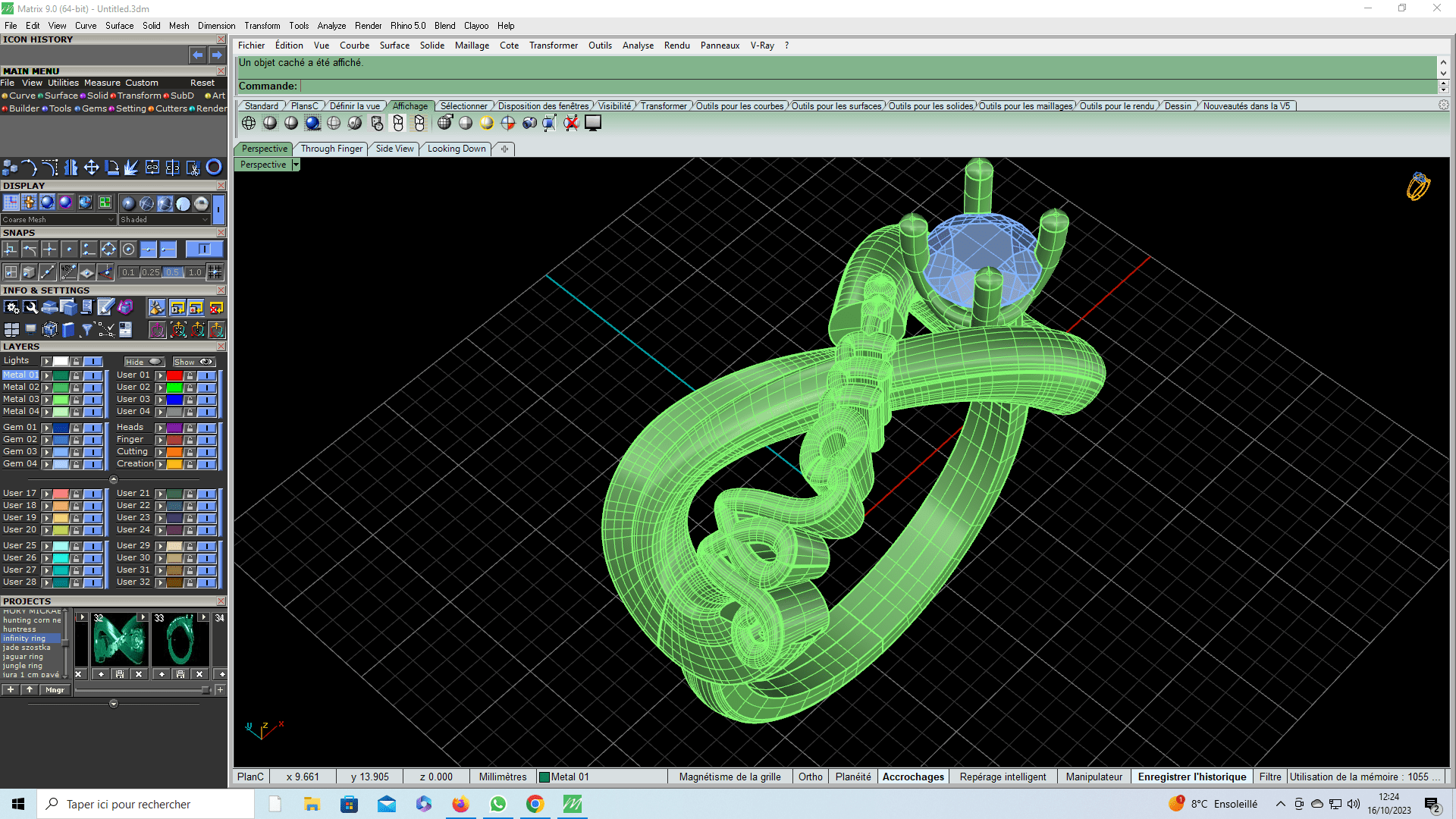Click the rendered blue sphere display icon
The width and height of the screenshot is (1456, 819).
[x=312, y=123]
